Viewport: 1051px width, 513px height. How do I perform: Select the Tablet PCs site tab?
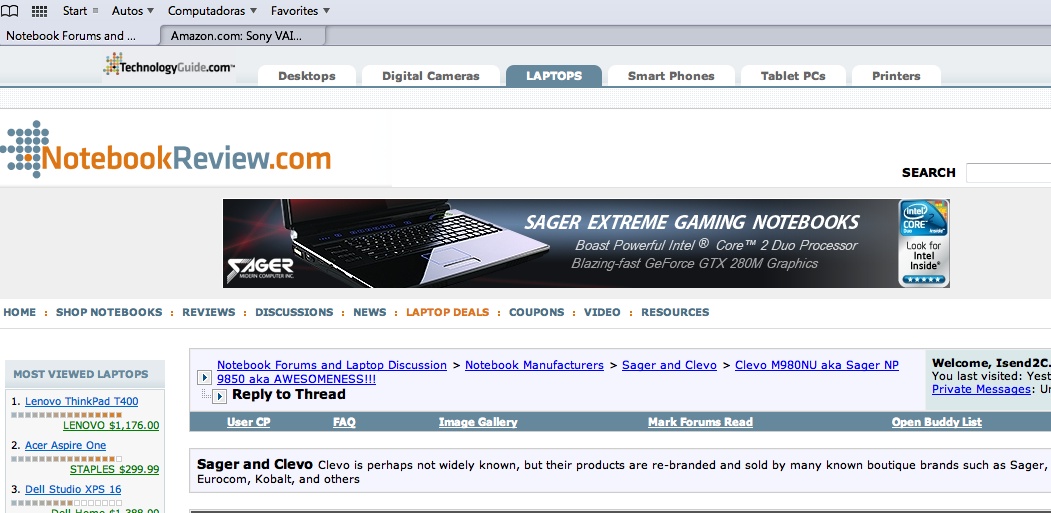(x=793, y=76)
